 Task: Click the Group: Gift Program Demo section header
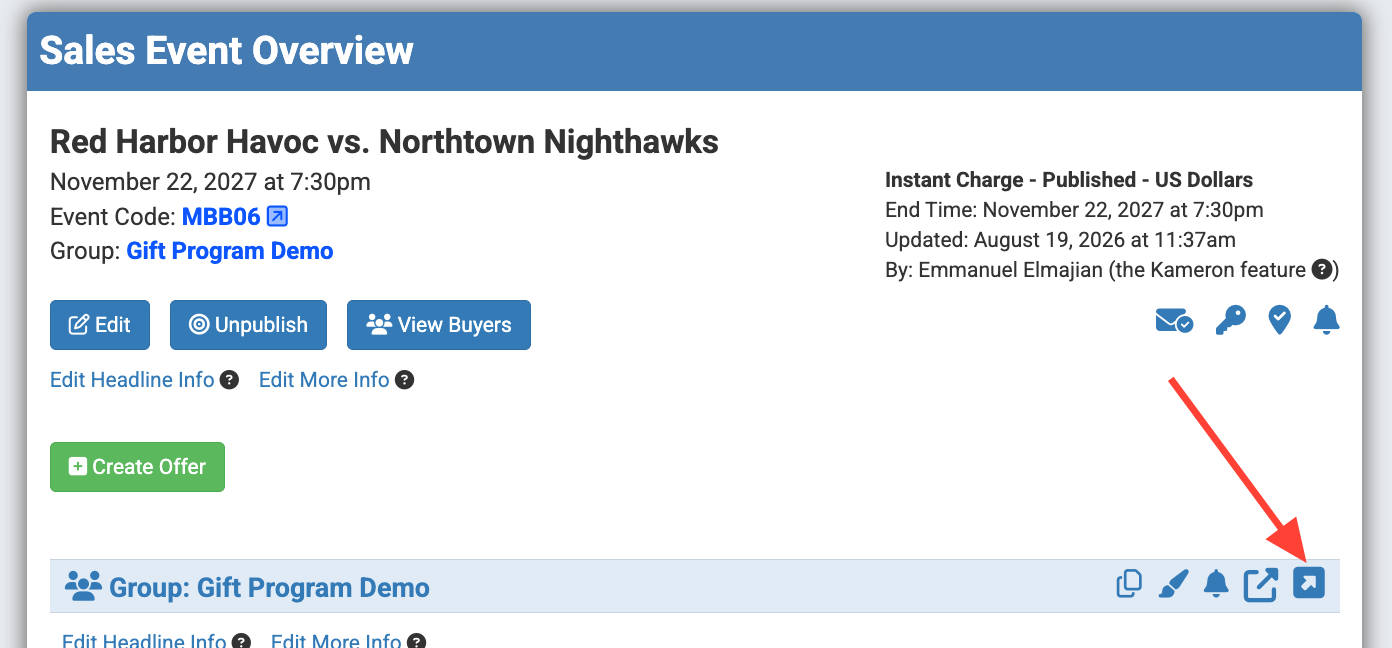pos(695,586)
